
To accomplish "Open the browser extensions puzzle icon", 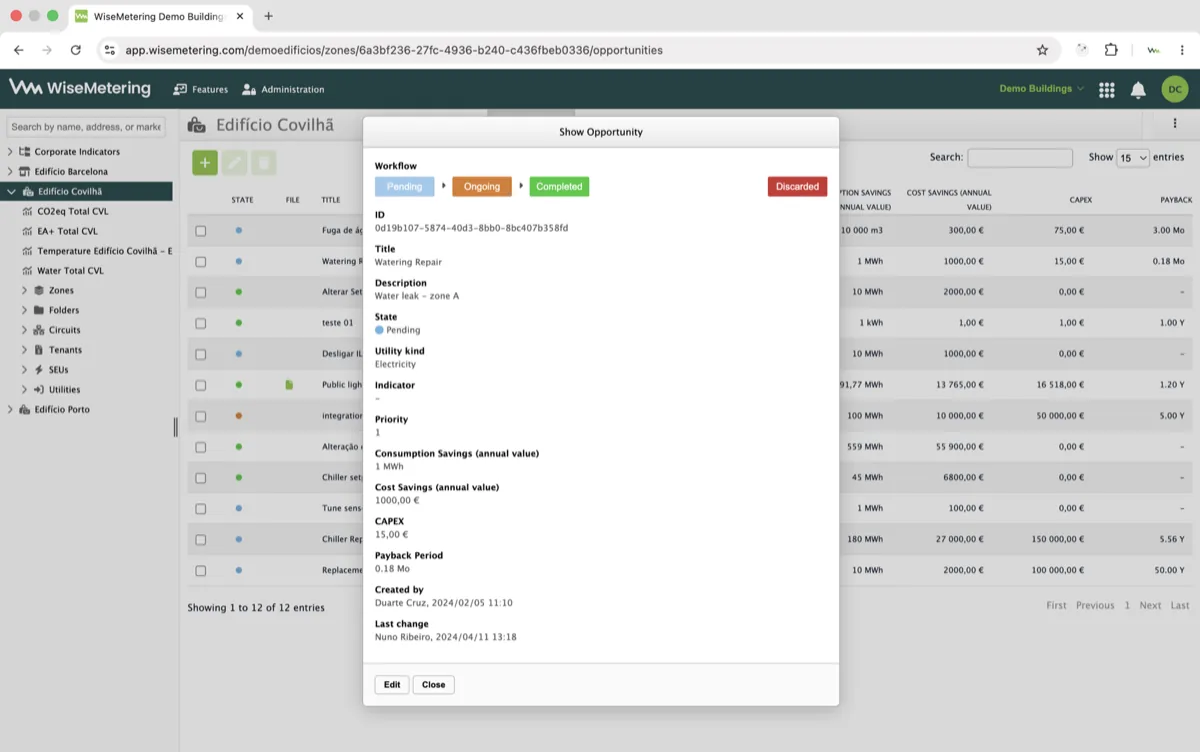I will (x=1111, y=50).
